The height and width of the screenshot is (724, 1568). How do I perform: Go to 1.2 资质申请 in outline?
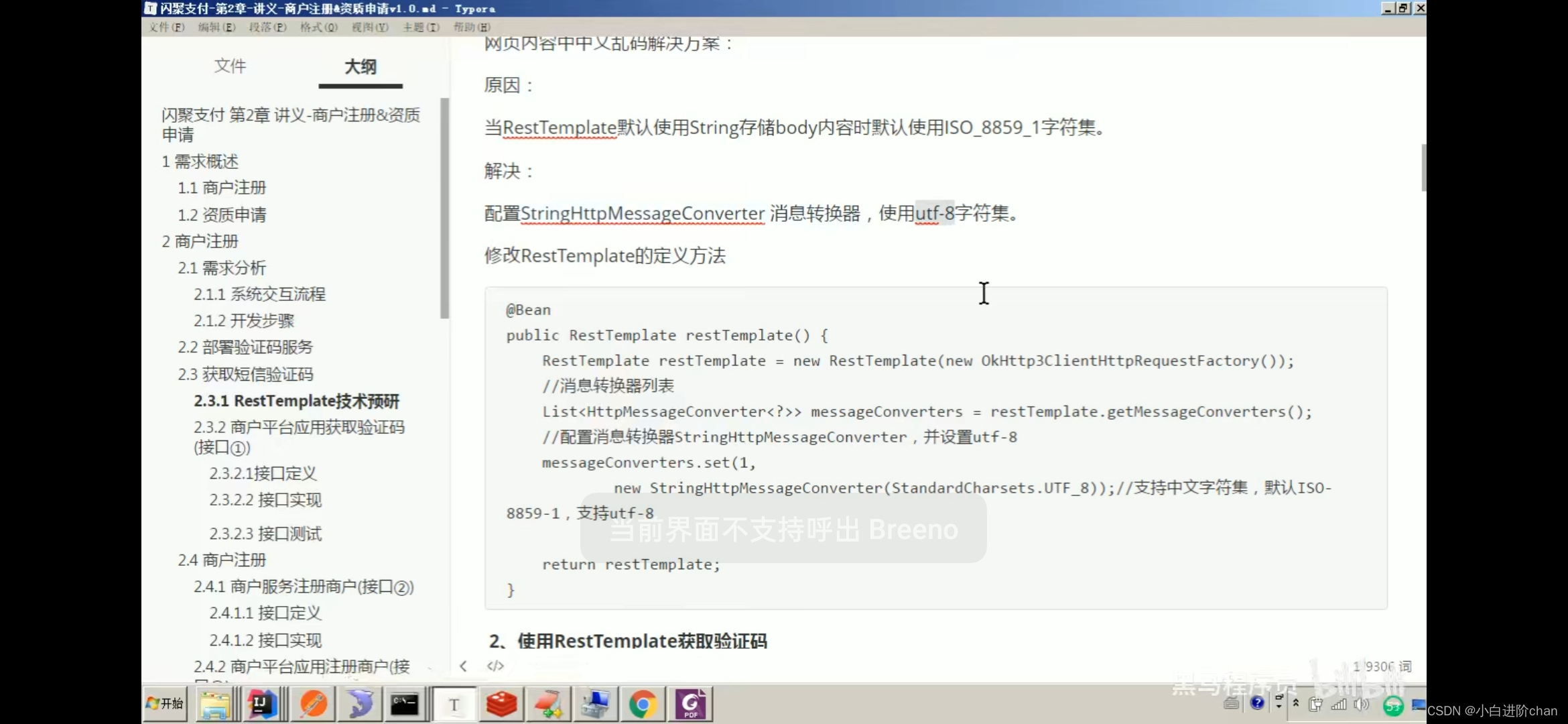(222, 215)
